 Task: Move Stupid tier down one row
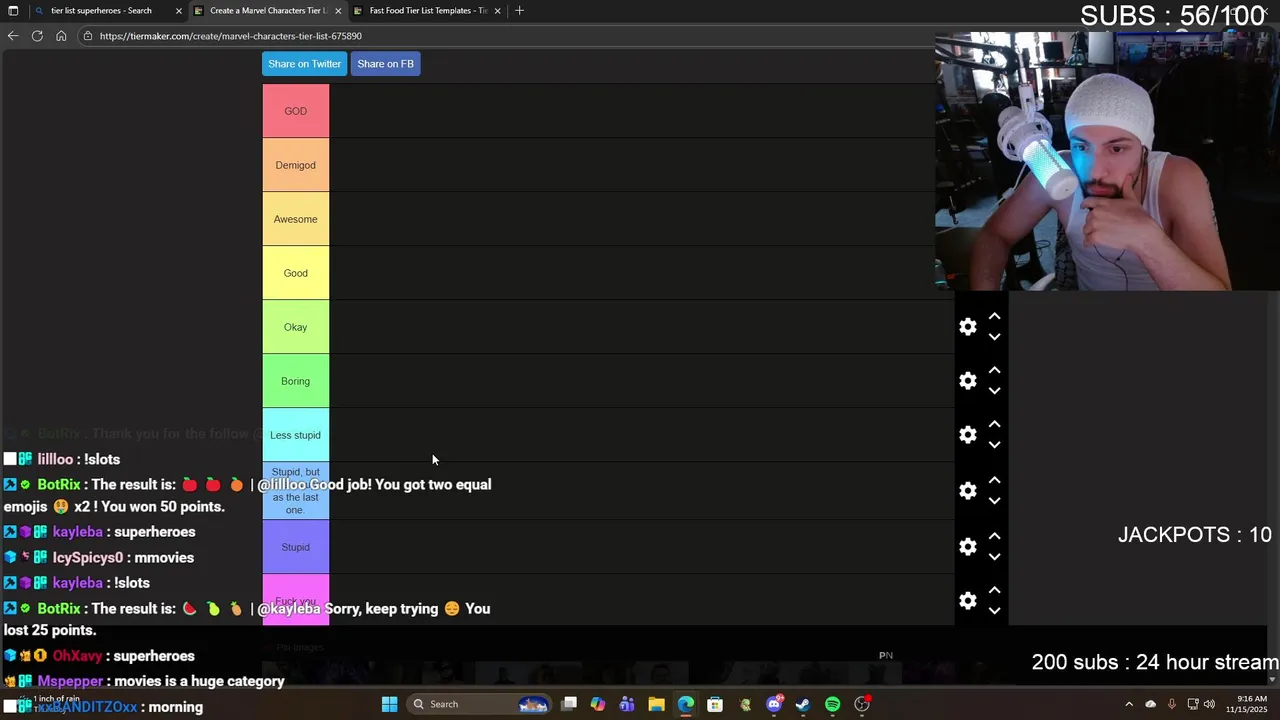(x=994, y=557)
